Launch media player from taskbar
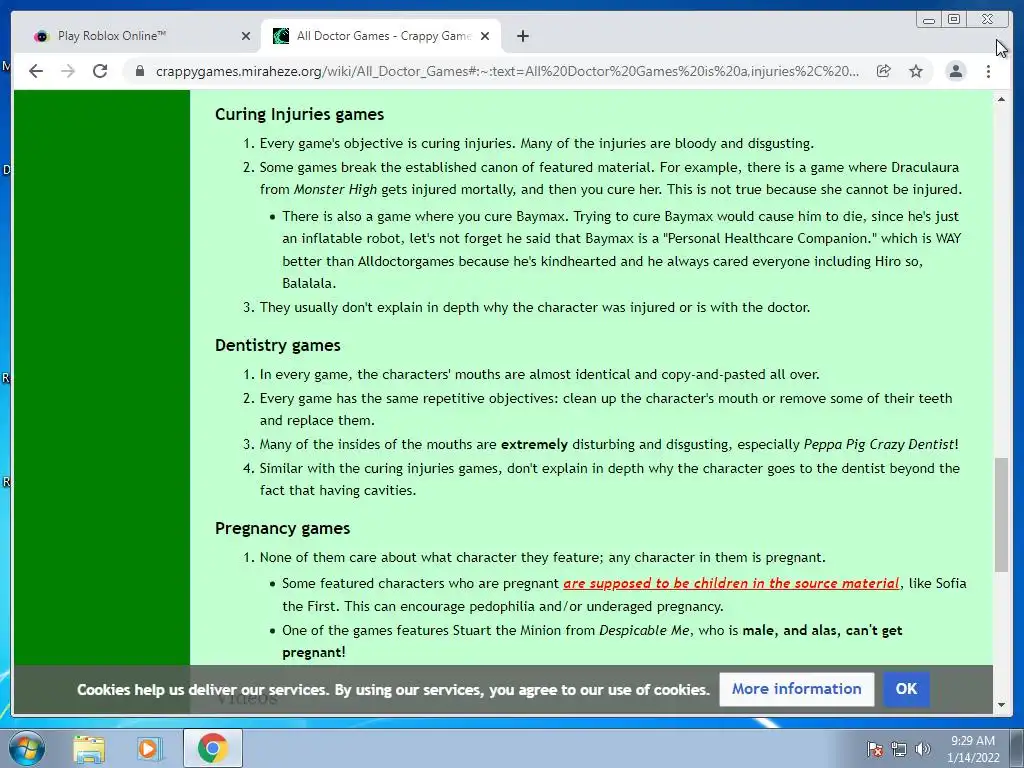The image size is (1024, 768). coord(148,748)
